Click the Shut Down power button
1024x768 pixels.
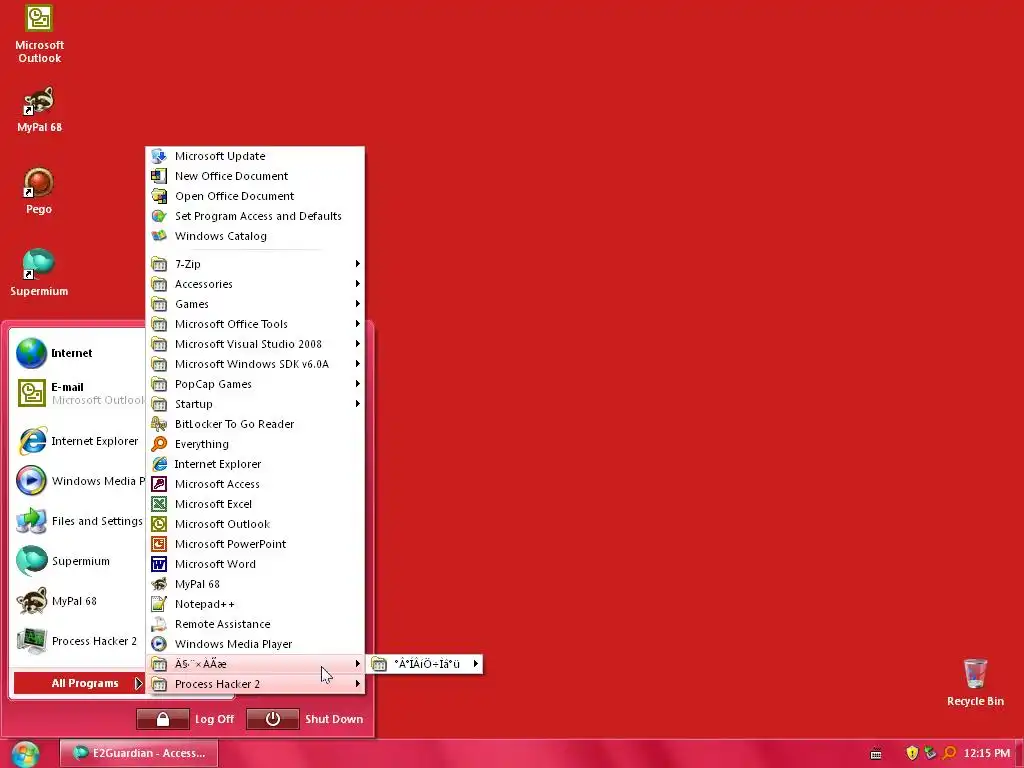[x=273, y=719]
